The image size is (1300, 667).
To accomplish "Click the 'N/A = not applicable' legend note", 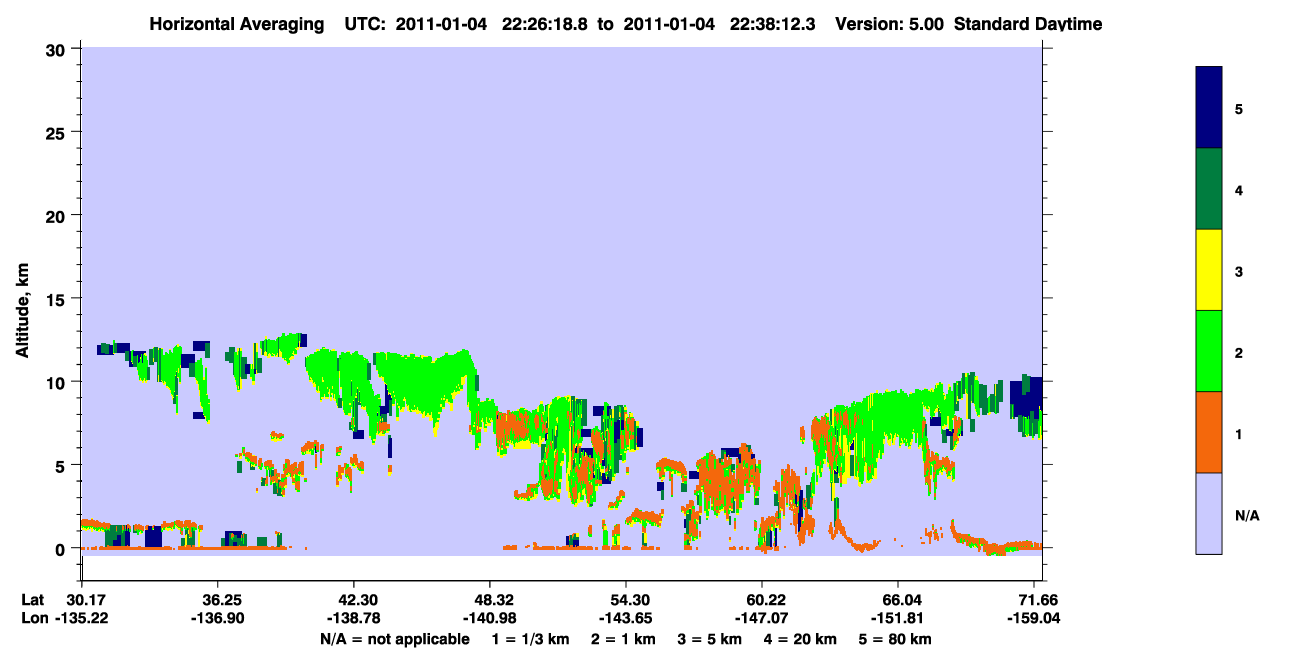I will [394, 639].
